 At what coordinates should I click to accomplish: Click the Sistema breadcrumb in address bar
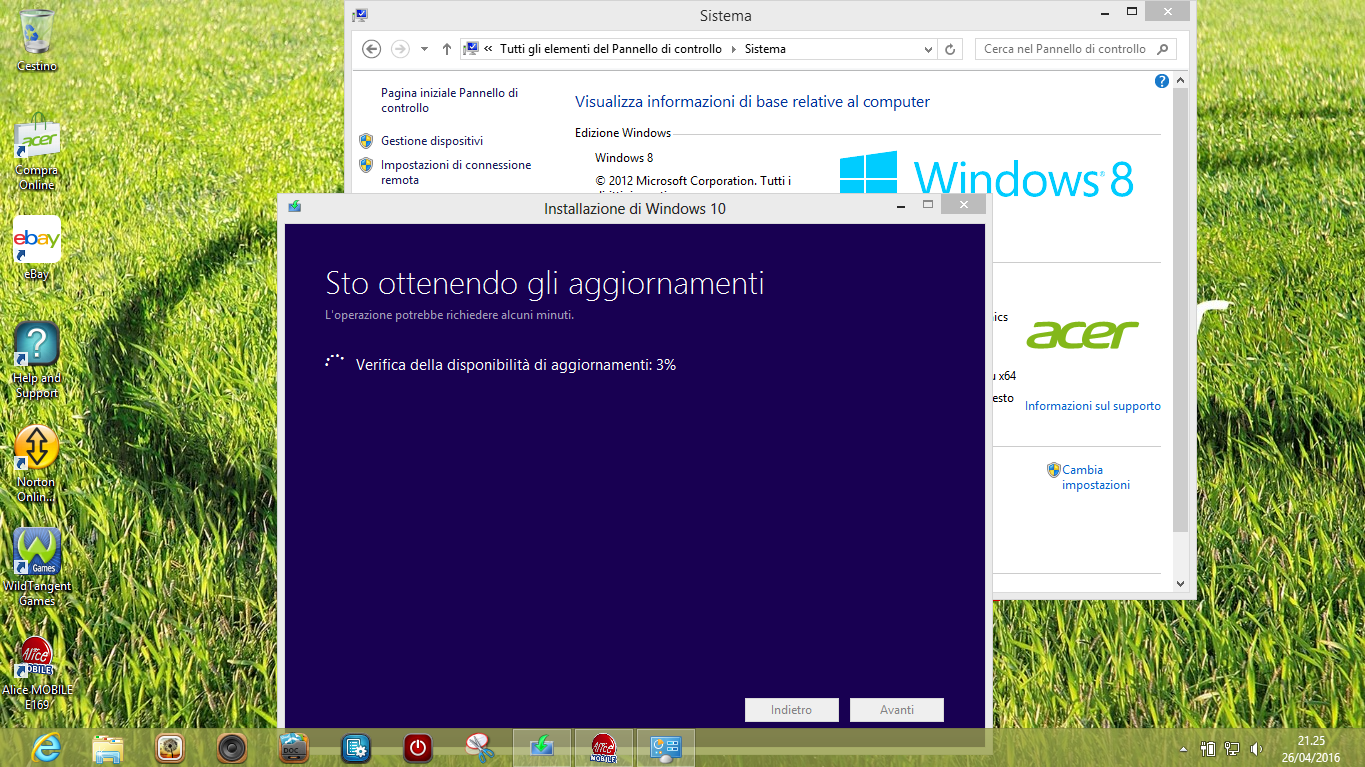pyautogui.click(x=765, y=49)
